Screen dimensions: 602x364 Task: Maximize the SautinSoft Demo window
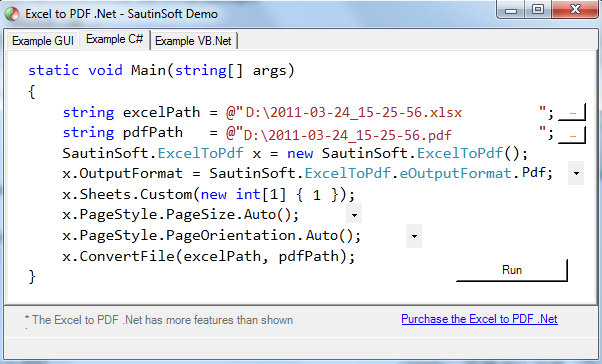(538, 10)
